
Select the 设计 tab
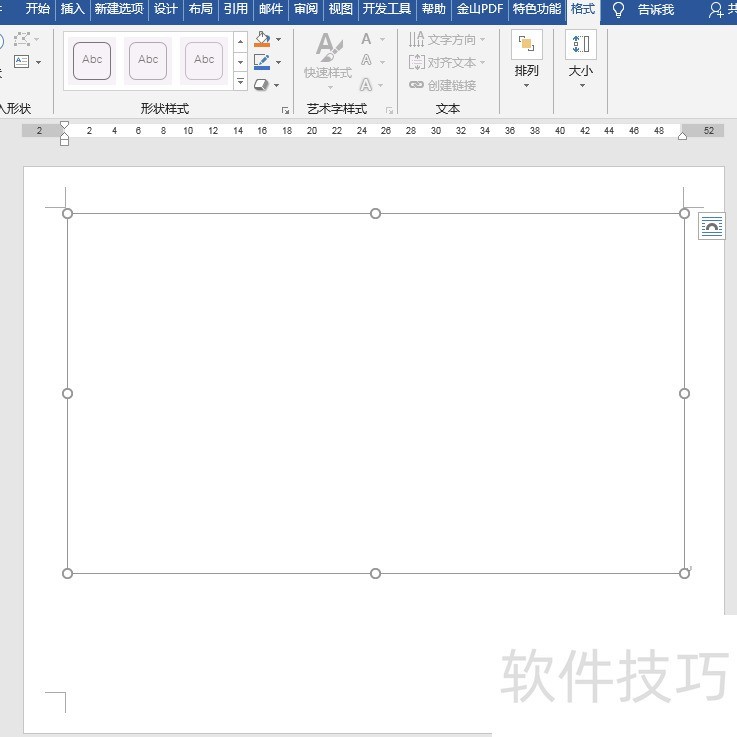tap(165, 9)
